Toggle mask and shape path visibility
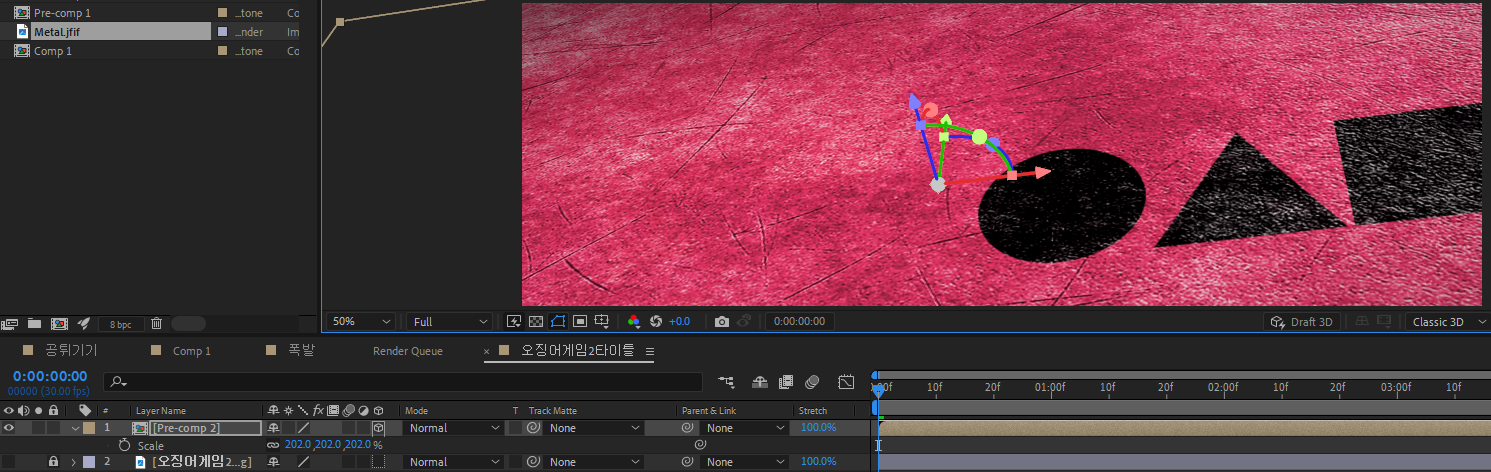The width and height of the screenshot is (1491, 472). [x=558, y=321]
